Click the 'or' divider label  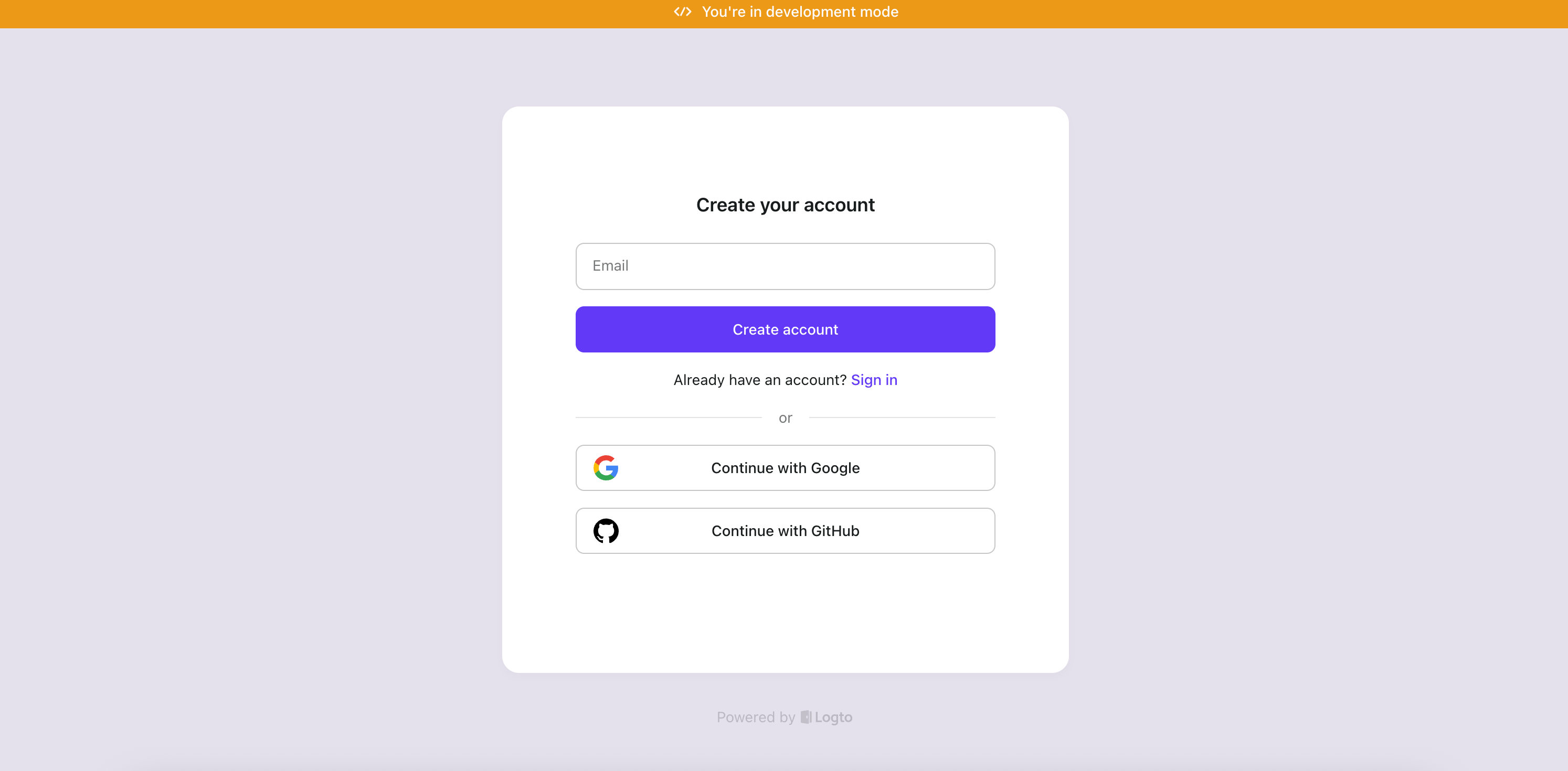(x=785, y=418)
